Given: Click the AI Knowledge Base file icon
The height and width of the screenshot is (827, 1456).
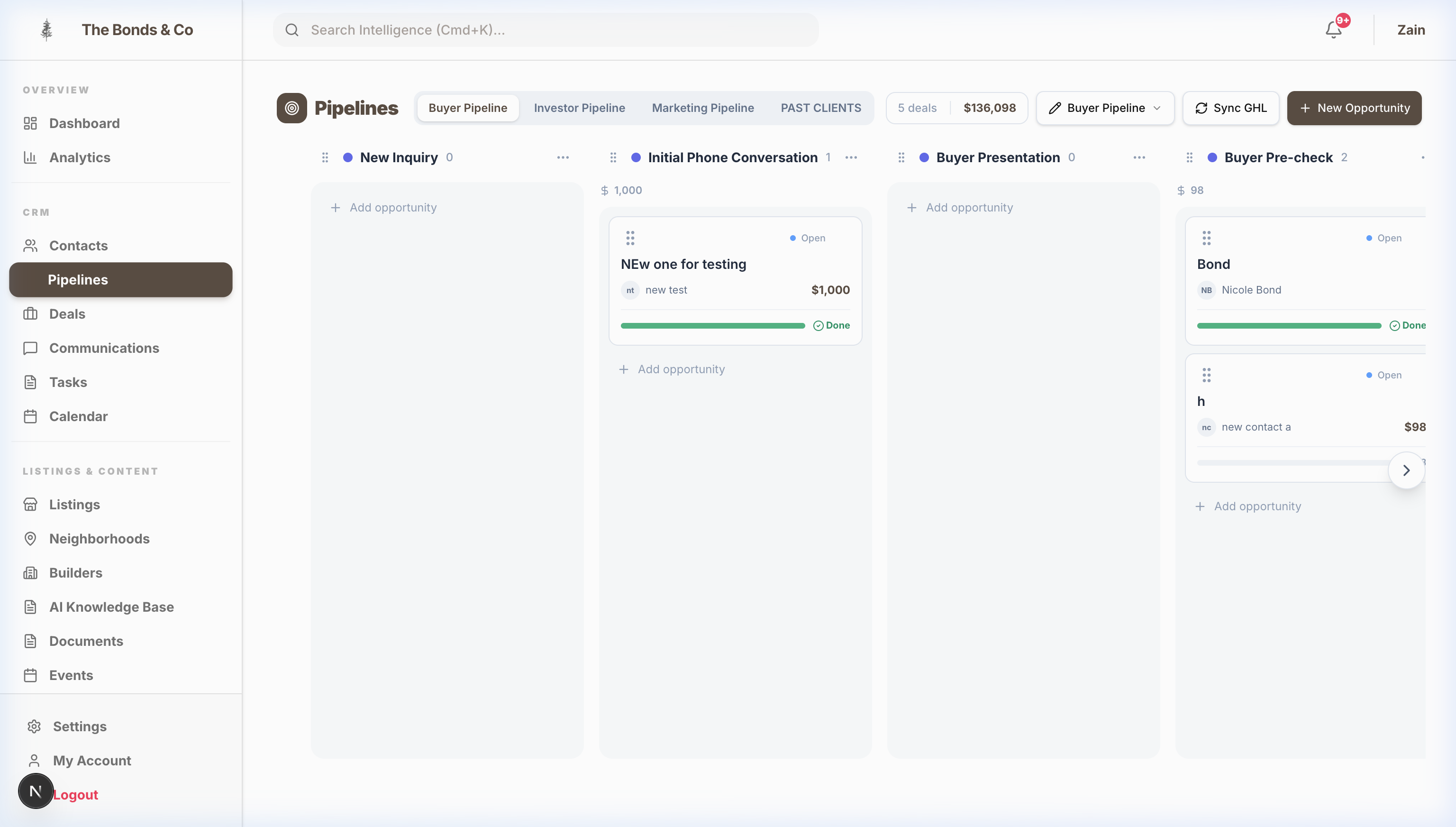Looking at the screenshot, I should point(30,606).
